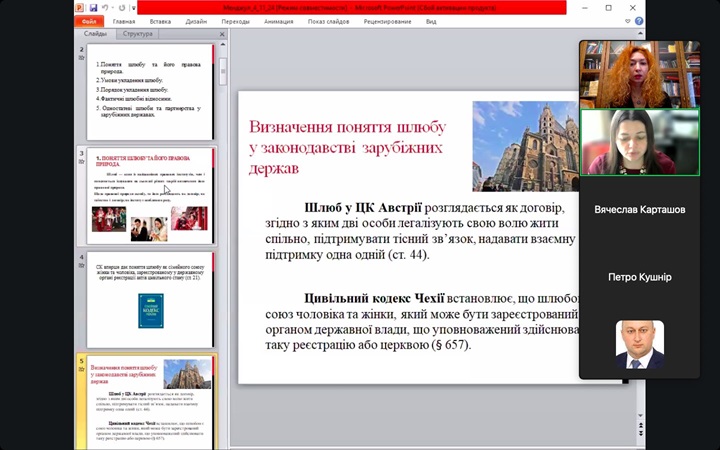Select slide 2 thumbnail with numbered list
The width and height of the screenshot is (720, 450).
[x=149, y=92]
